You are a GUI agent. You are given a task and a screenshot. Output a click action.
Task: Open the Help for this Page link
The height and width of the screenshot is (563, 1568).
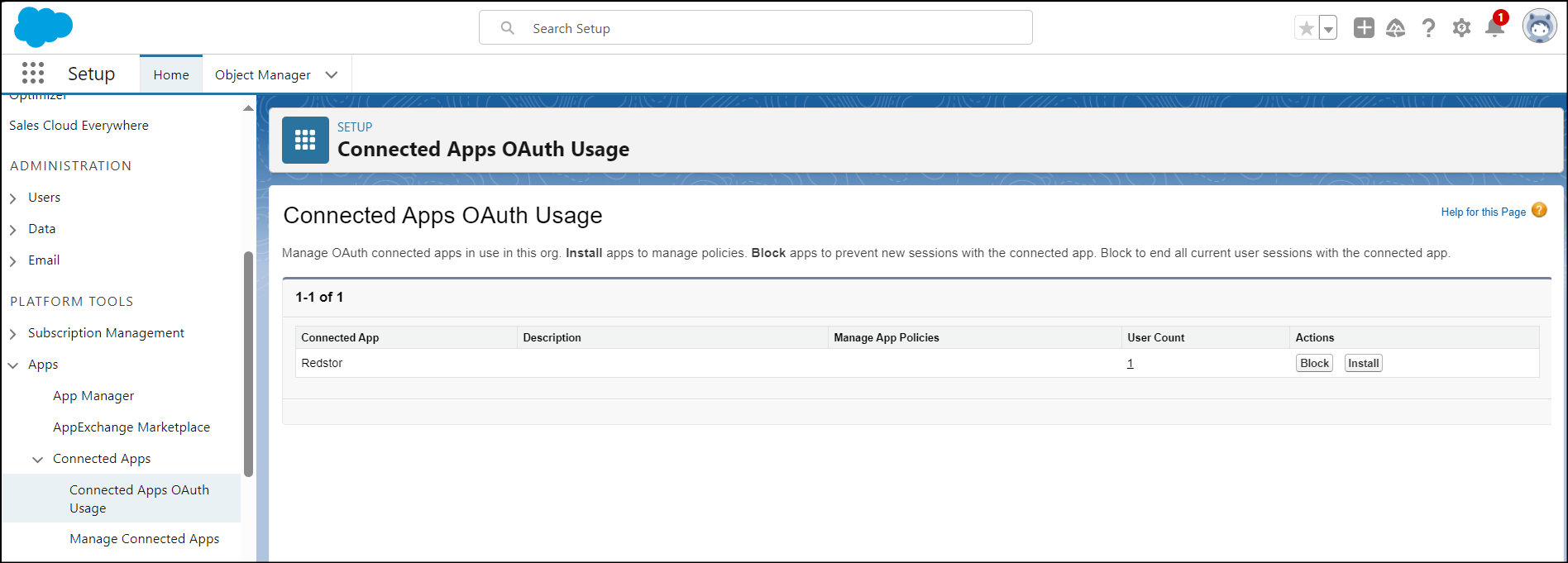(1483, 212)
